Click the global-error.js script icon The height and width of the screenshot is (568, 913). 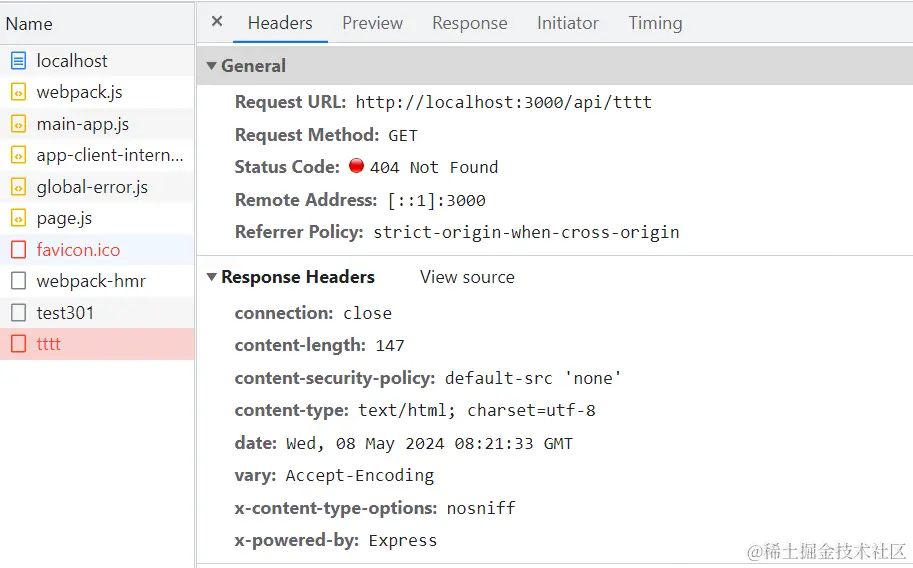[18, 187]
